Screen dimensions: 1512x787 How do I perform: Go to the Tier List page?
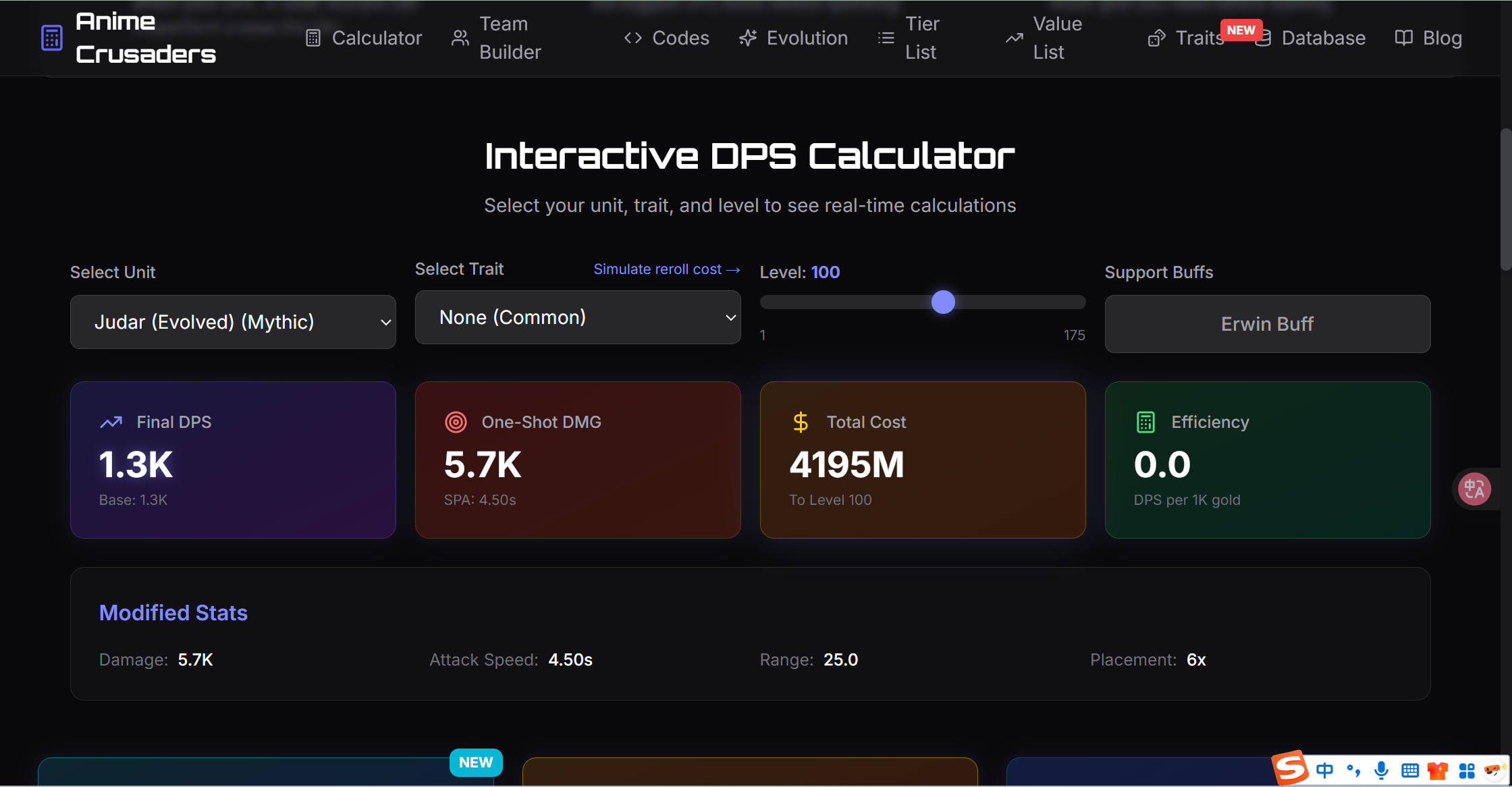(x=909, y=38)
